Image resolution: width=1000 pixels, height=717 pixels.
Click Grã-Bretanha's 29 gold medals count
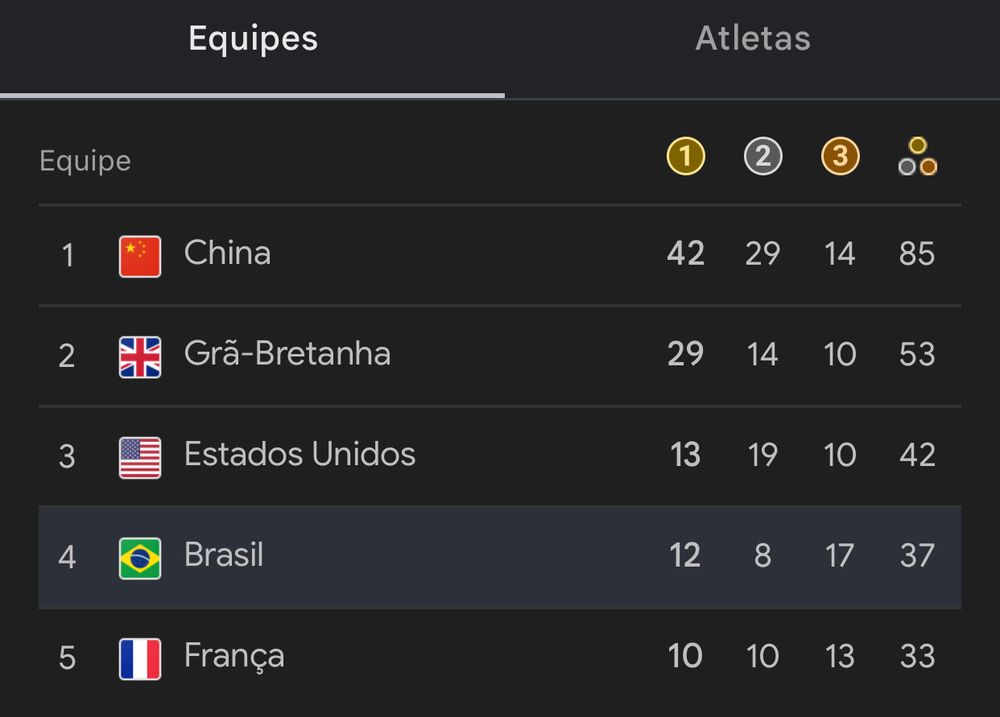[685, 355]
